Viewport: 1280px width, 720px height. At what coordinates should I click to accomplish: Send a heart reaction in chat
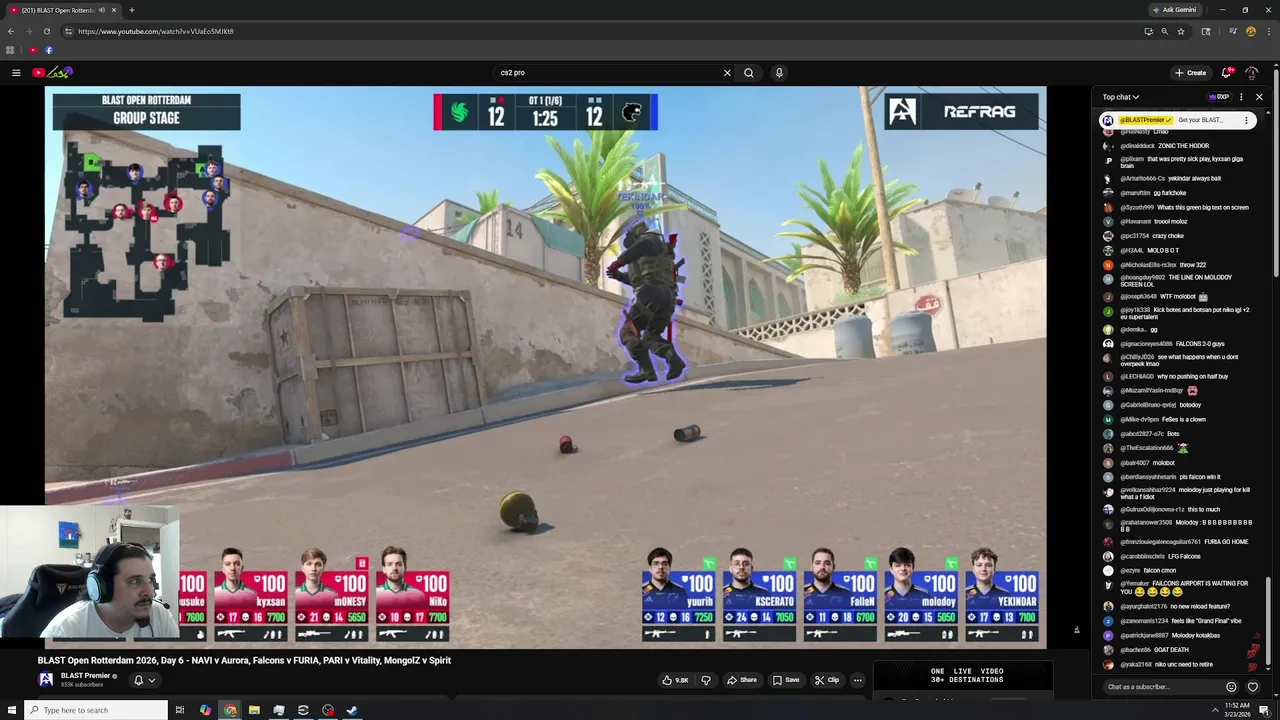1253,687
